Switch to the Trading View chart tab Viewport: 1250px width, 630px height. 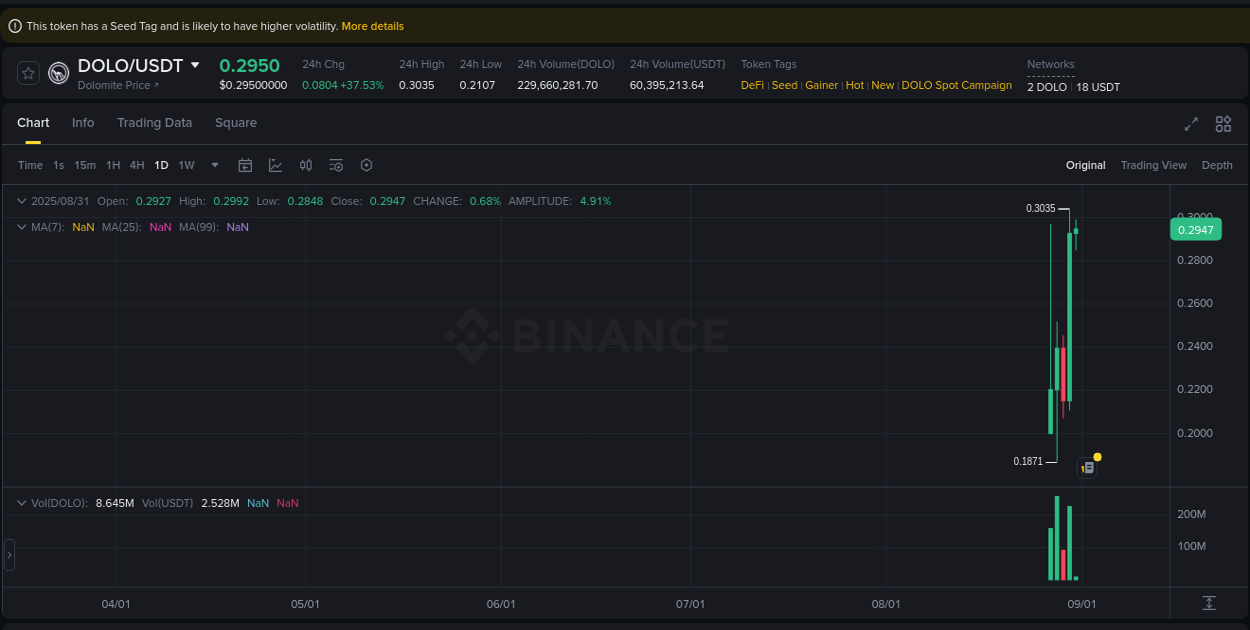[1153, 165]
